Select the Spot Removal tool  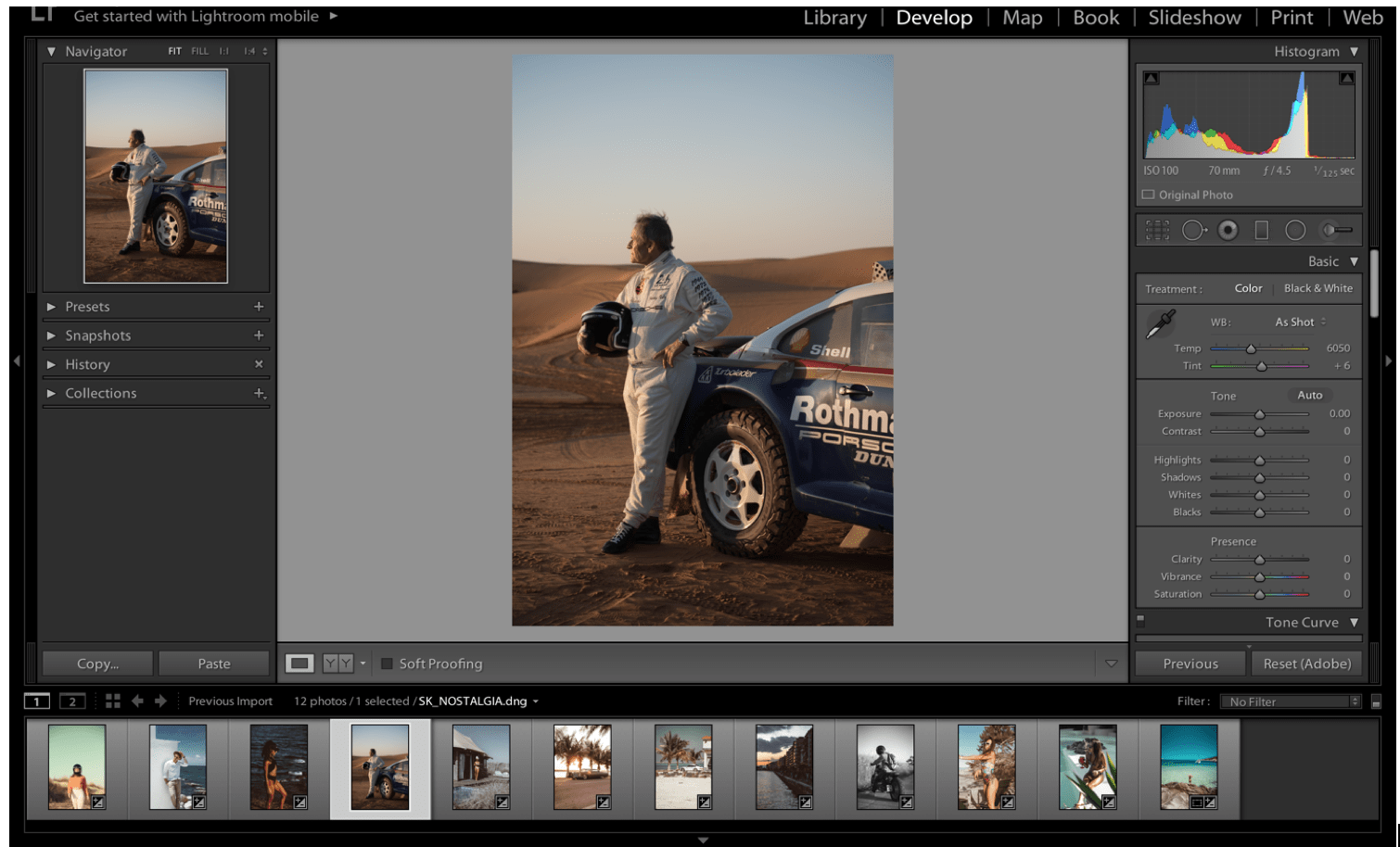[x=1193, y=230]
